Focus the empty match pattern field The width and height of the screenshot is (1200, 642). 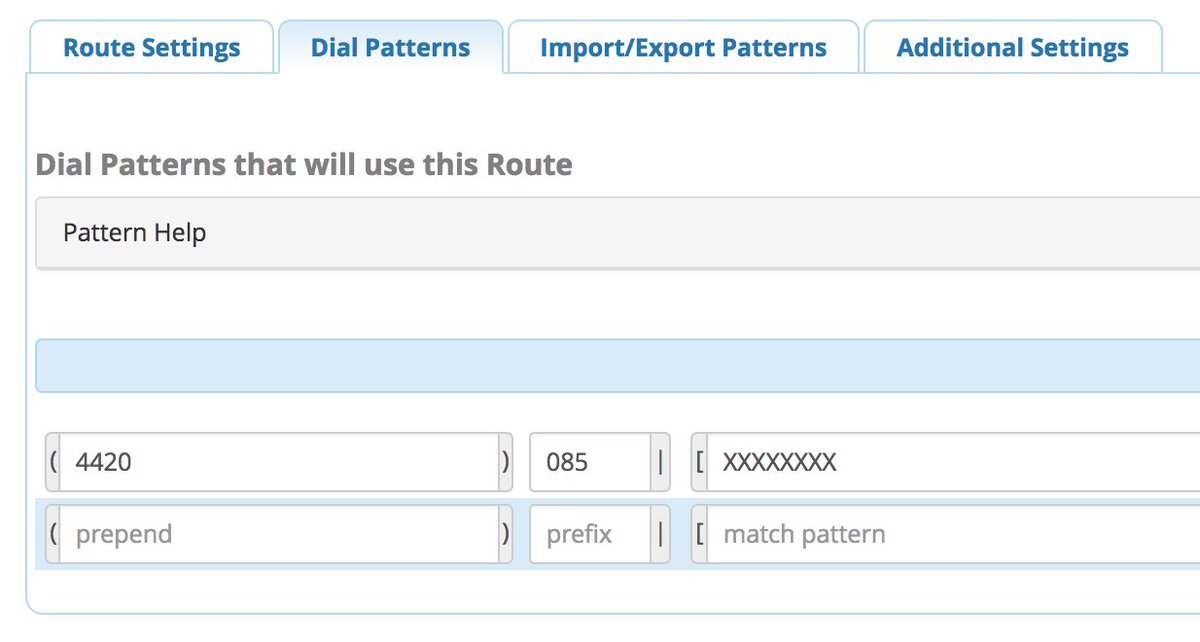950,534
